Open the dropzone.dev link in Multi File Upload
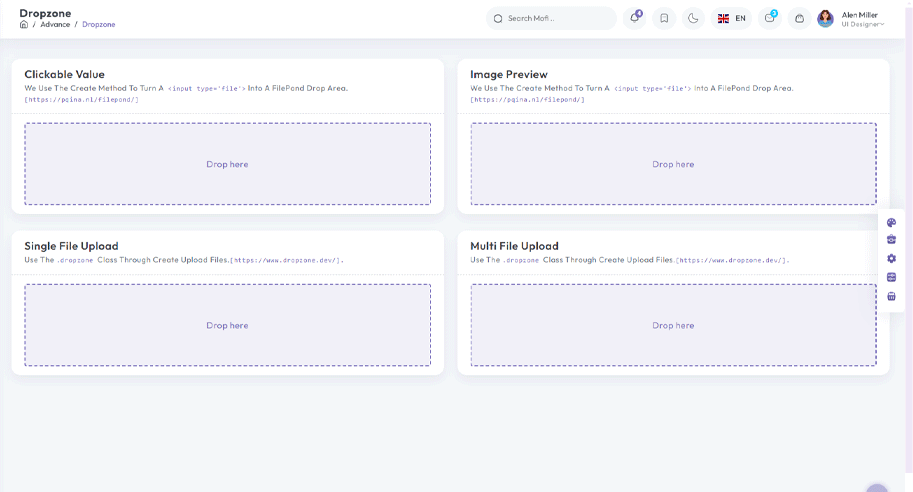Viewport: 913px width, 492px height. point(732,260)
